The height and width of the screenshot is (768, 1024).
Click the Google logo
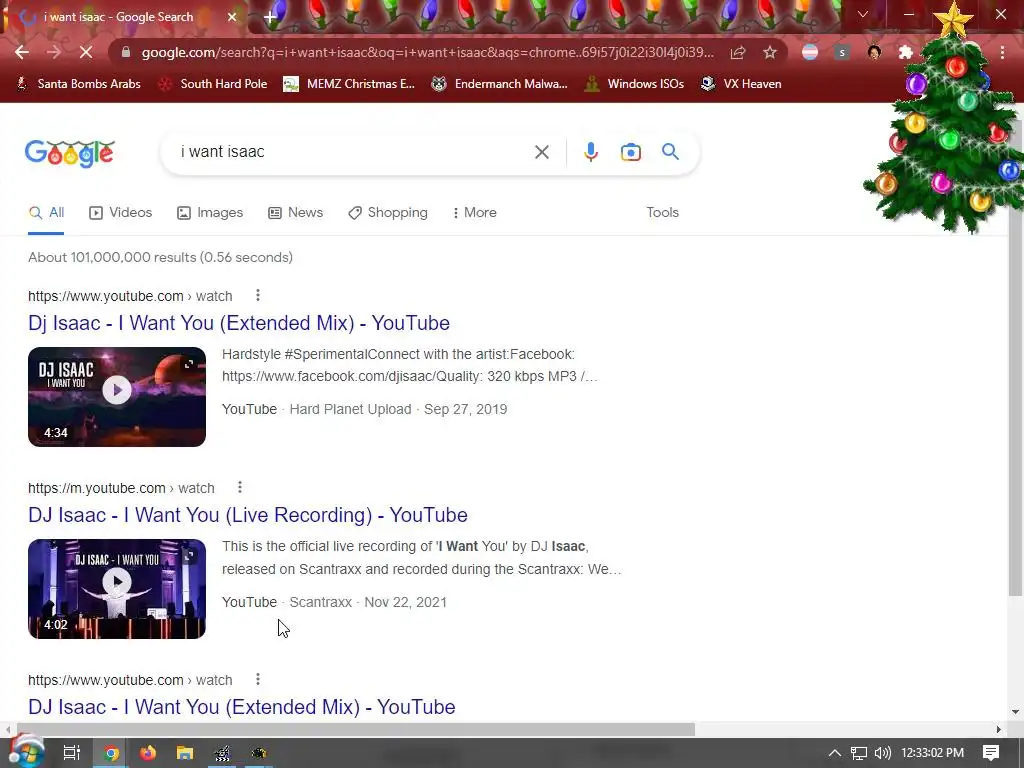[70, 153]
